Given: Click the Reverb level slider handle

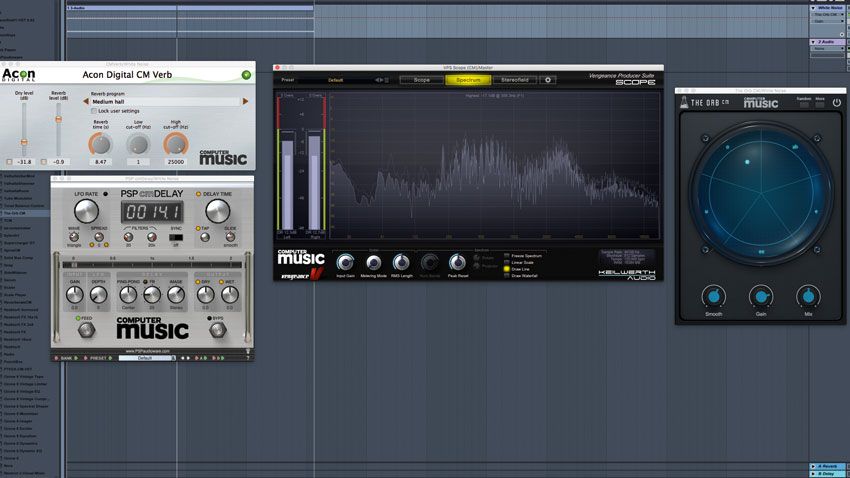Looking at the screenshot, I should [x=59, y=119].
